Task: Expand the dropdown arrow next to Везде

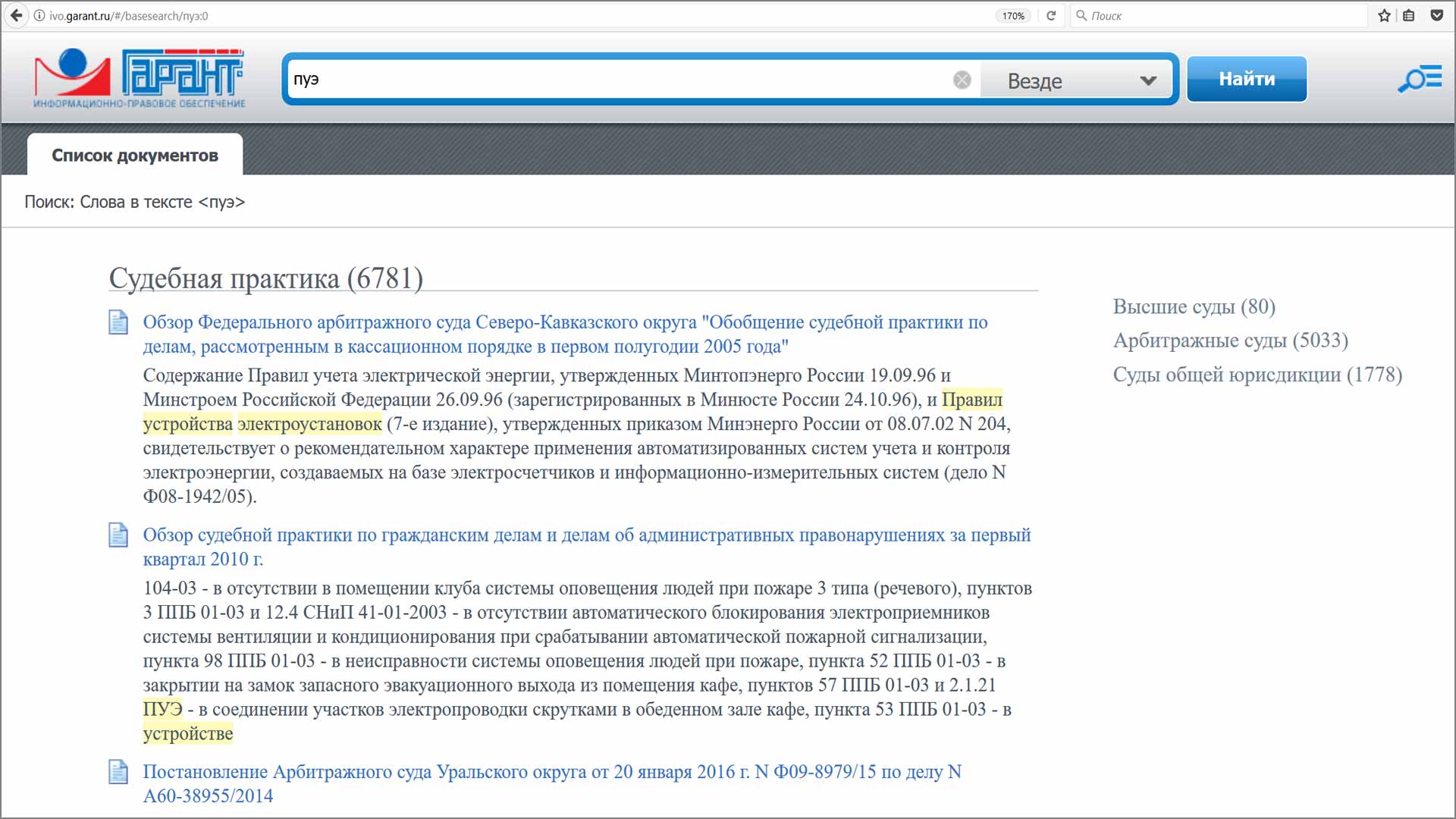Action: click(1147, 80)
